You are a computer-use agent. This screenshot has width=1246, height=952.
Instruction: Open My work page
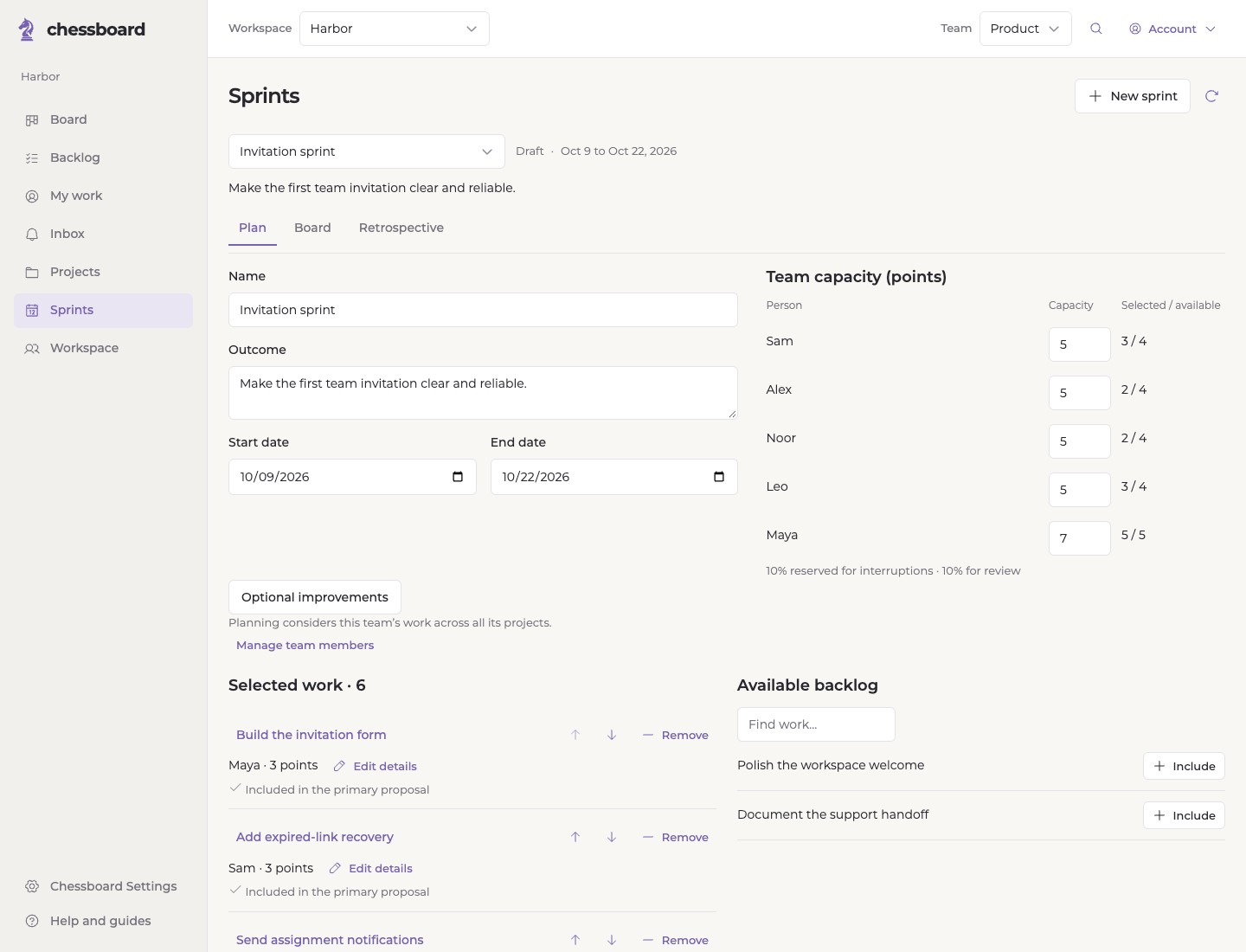point(103,196)
